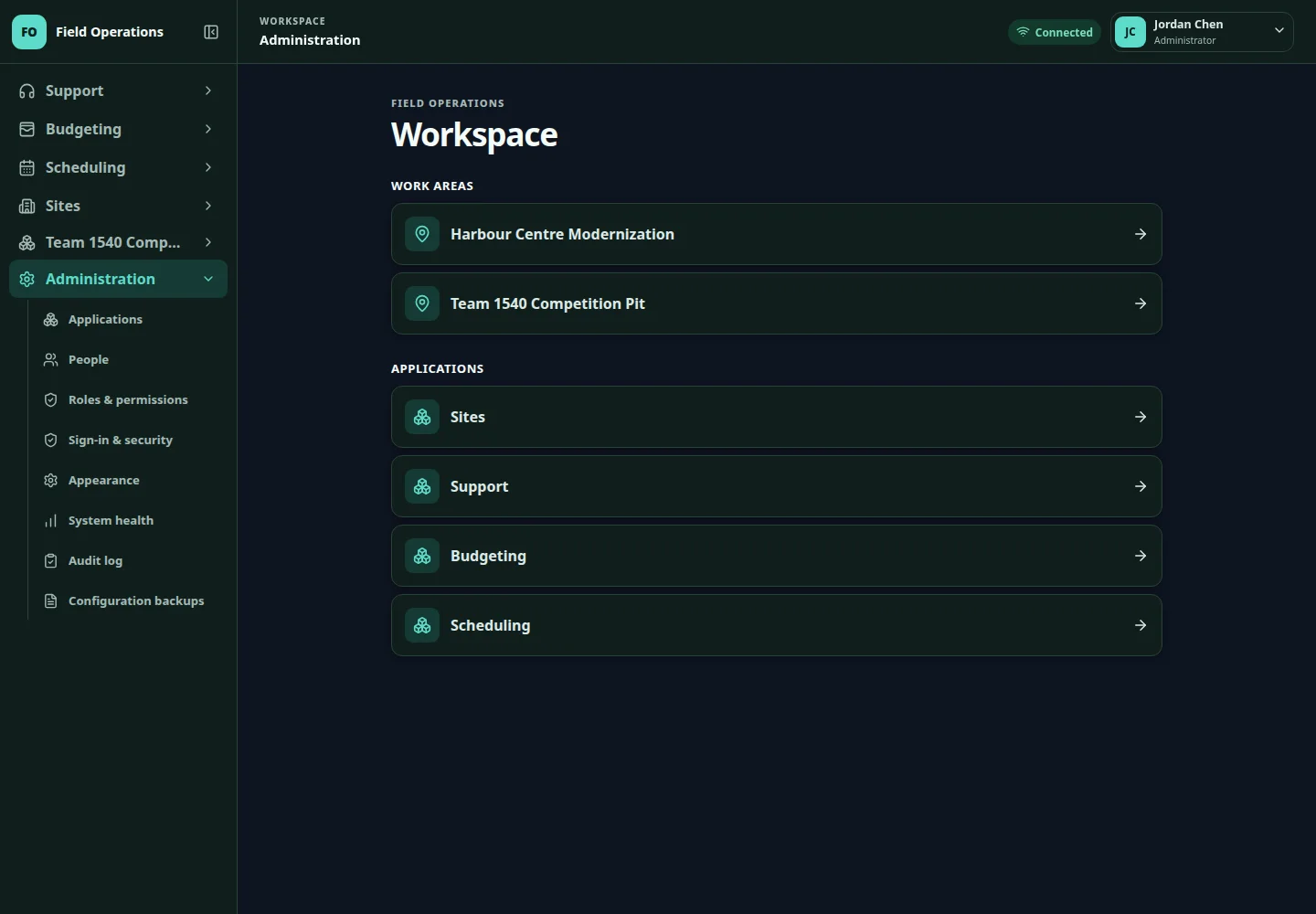The height and width of the screenshot is (914, 1316).
Task: Expand the Scheduling section chevron
Action: pyautogui.click(x=208, y=167)
